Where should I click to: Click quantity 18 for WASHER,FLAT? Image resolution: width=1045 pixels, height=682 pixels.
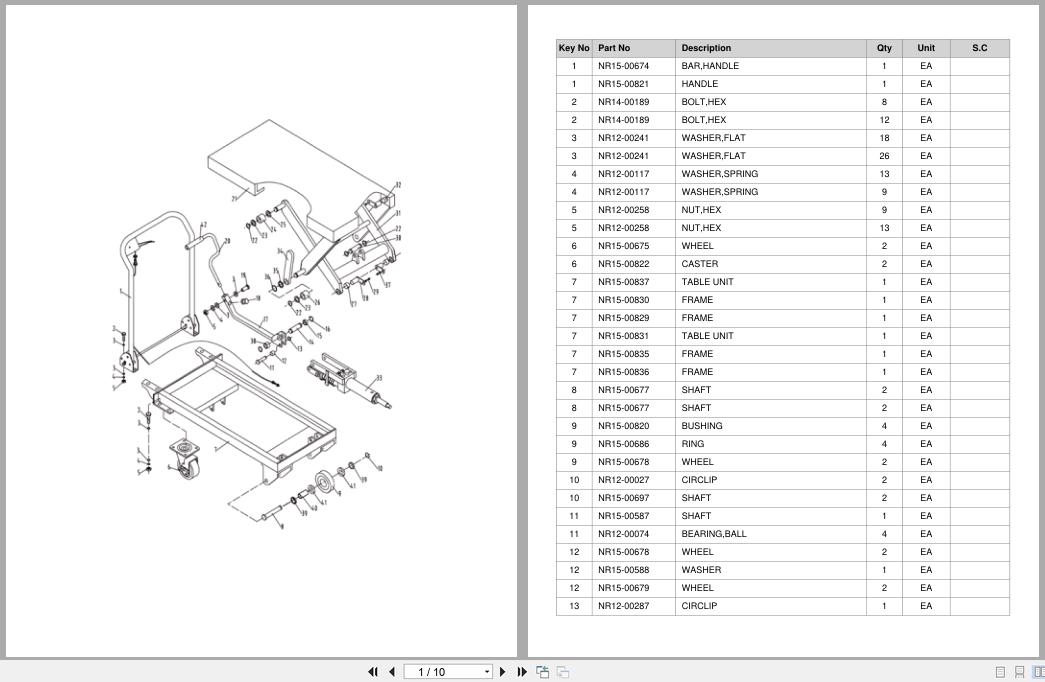pos(884,138)
